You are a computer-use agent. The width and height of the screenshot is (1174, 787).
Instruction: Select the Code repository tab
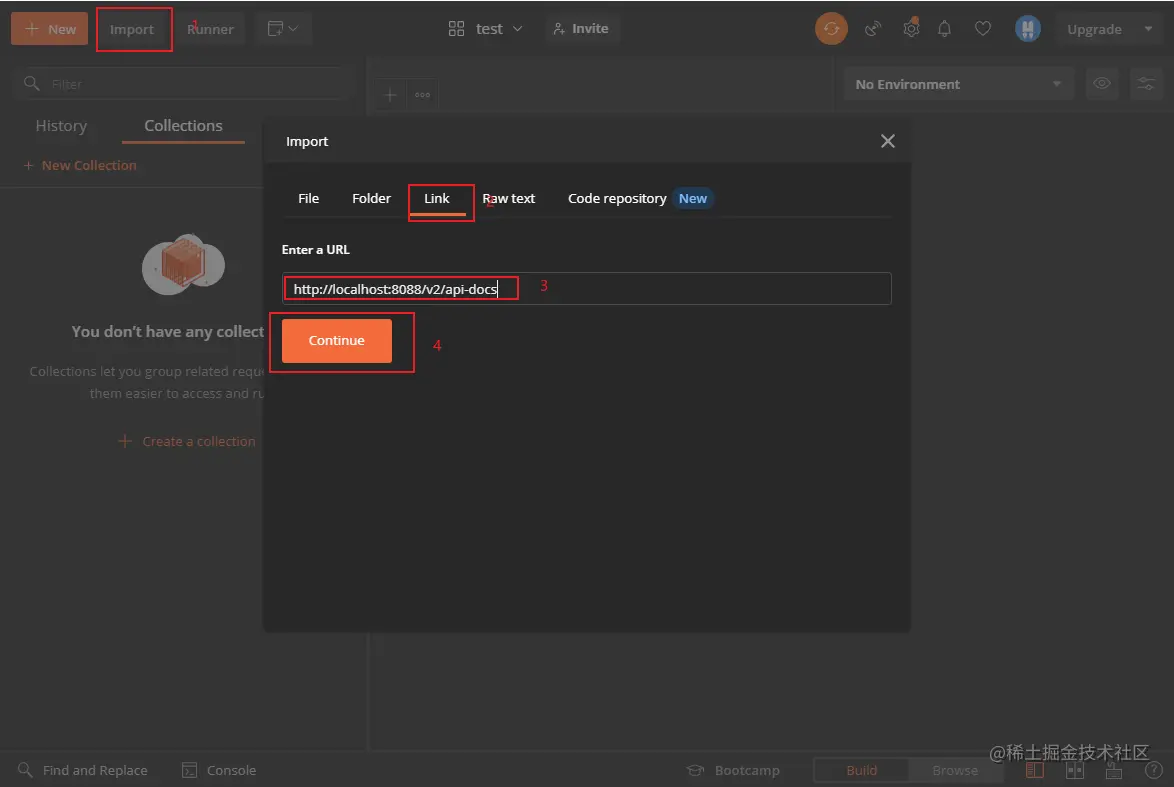click(x=617, y=198)
